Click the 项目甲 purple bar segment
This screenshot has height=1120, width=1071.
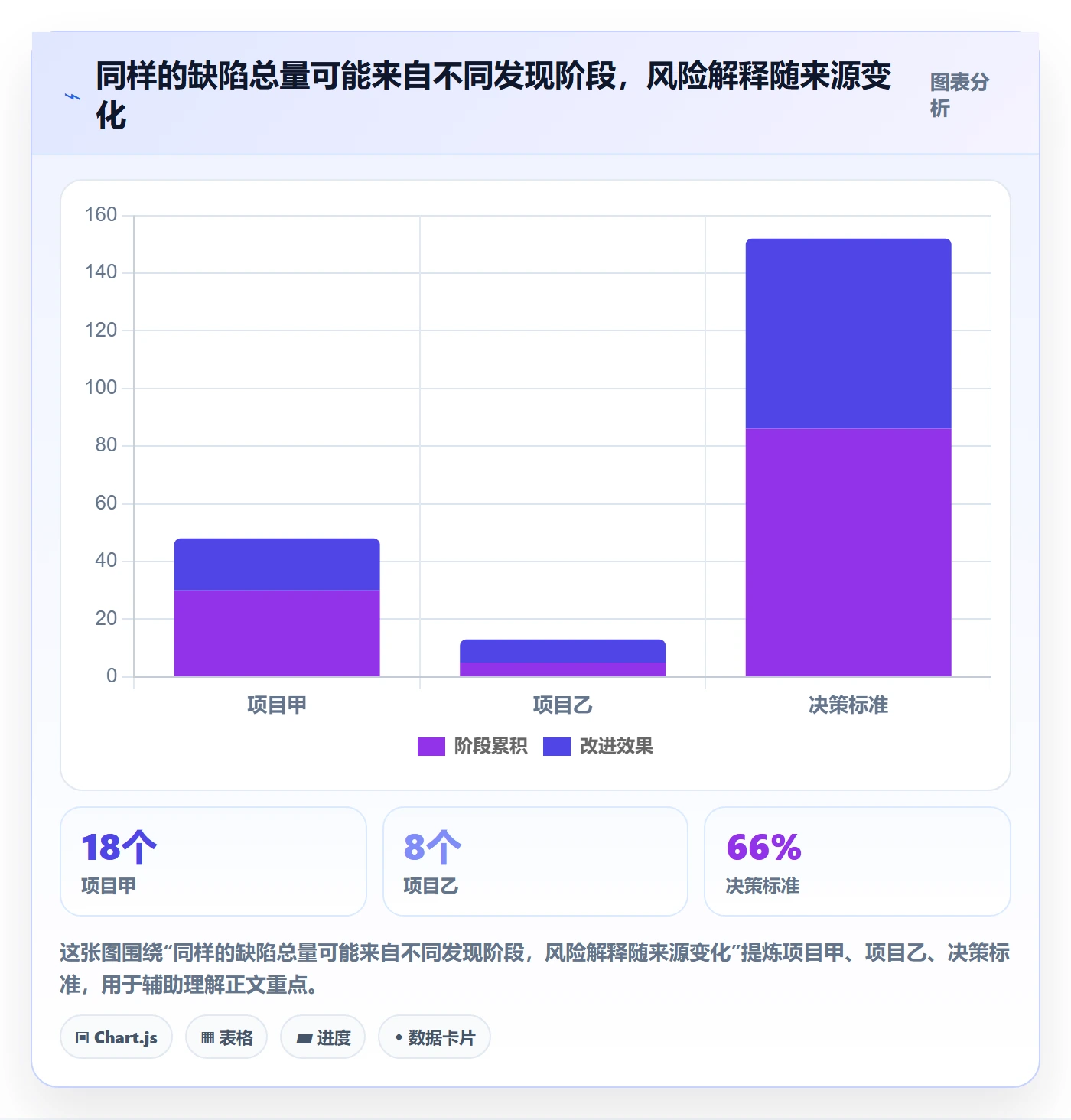pyautogui.click(x=277, y=633)
